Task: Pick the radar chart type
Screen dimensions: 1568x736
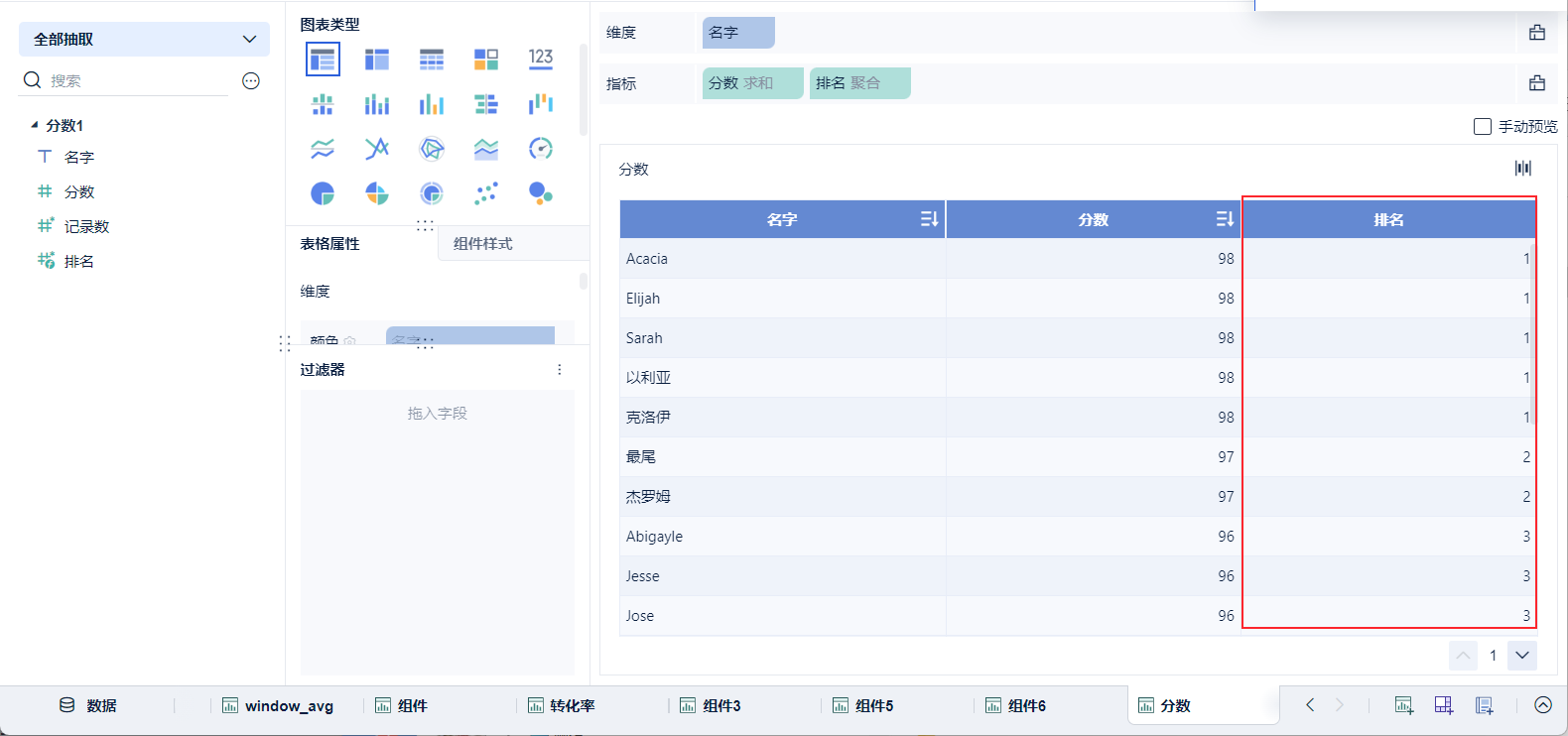Action: point(432,149)
